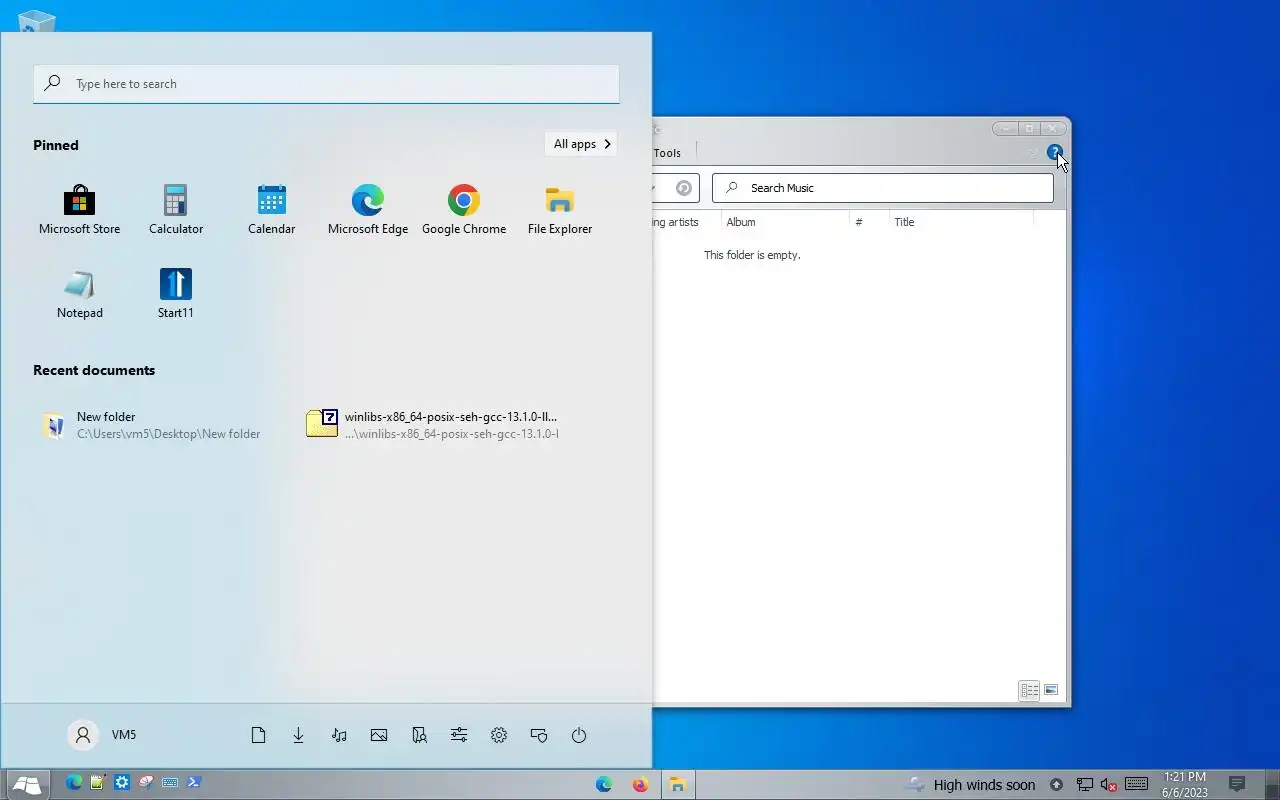Open Microsoft Store from pinned apps
The image size is (1280, 800).
tap(79, 210)
